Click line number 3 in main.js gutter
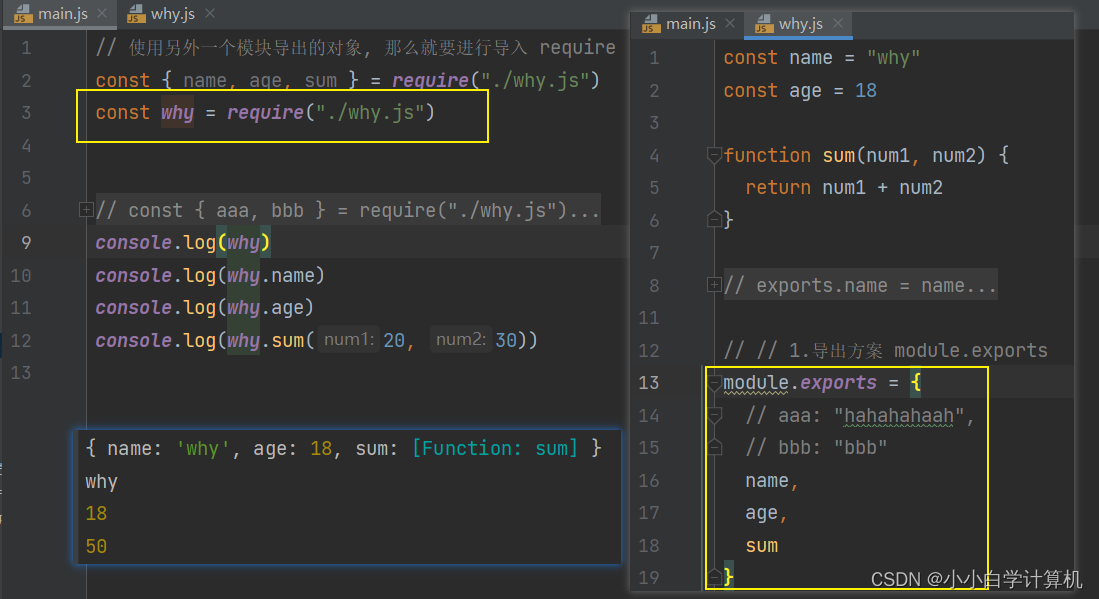 [26, 112]
